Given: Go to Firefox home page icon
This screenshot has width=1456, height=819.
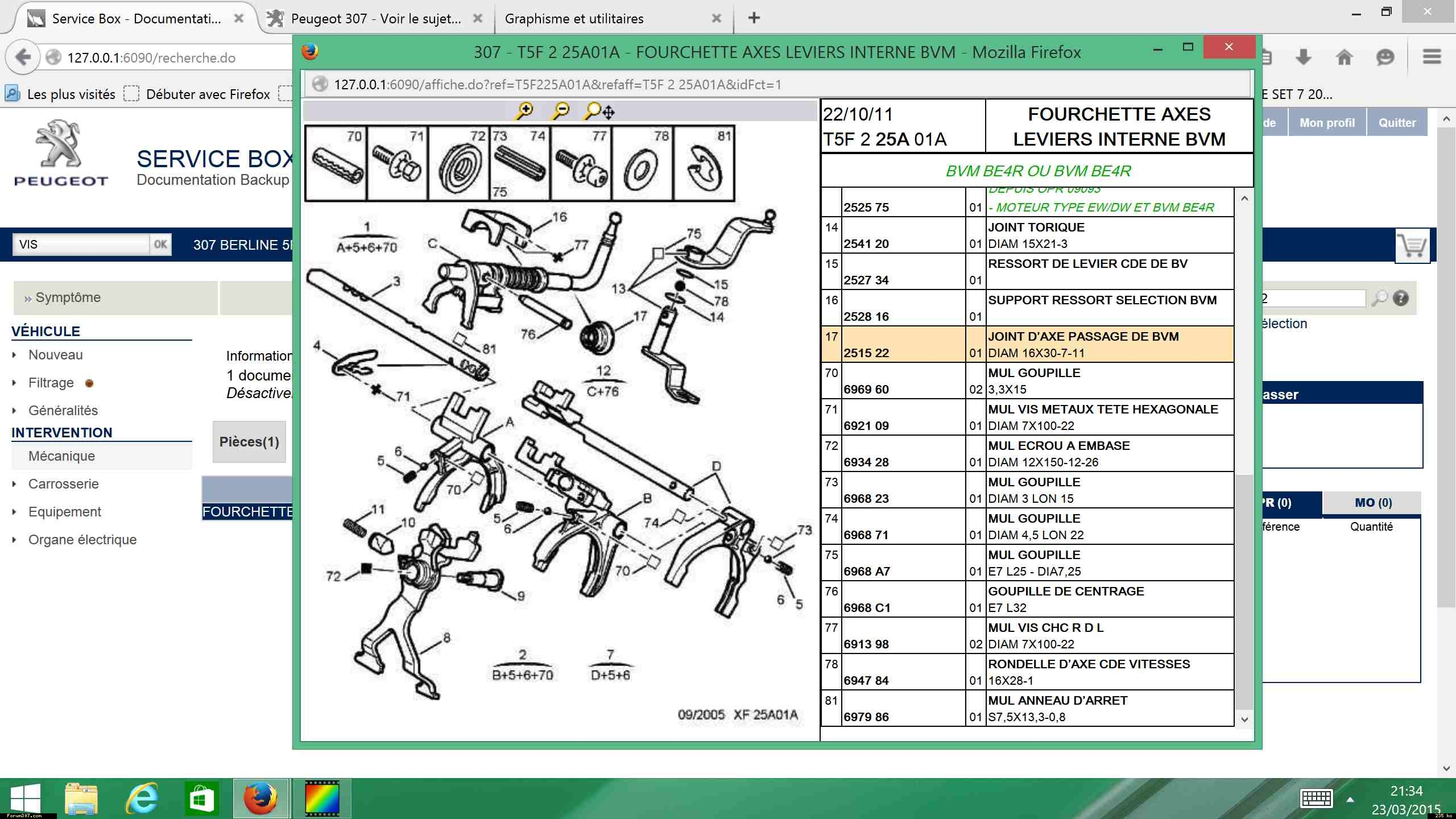Looking at the screenshot, I should point(1344,57).
